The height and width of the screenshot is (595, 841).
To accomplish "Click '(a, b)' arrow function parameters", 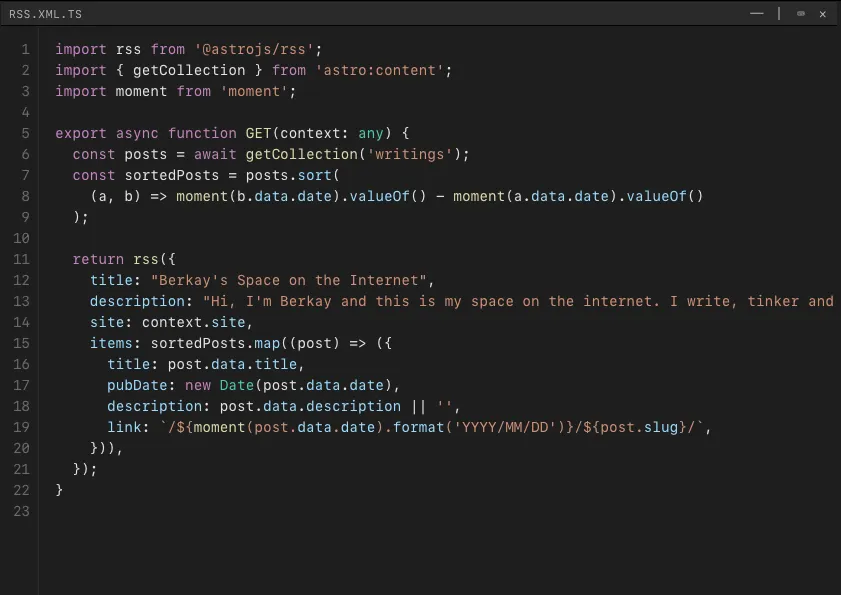I will pos(115,196).
